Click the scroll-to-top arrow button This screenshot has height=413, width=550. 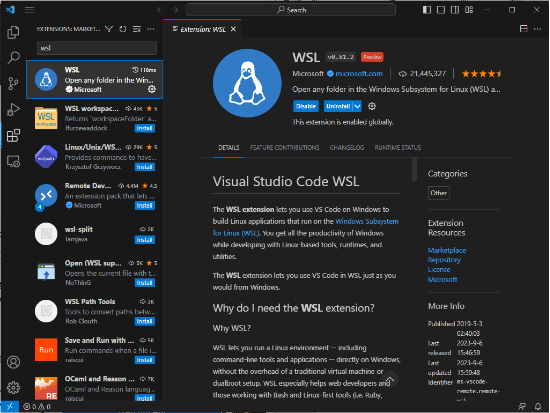(390, 380)
